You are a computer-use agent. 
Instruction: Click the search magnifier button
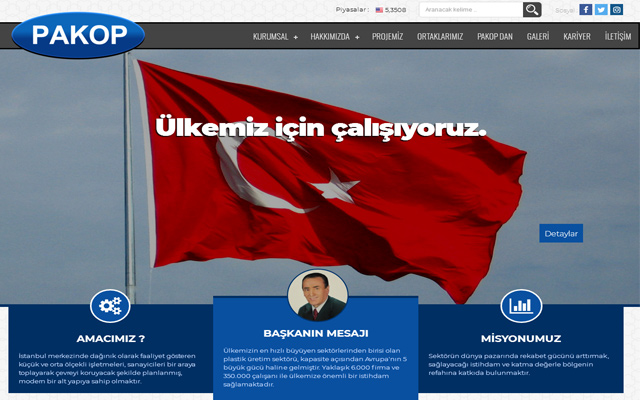(x=532, y=9)
